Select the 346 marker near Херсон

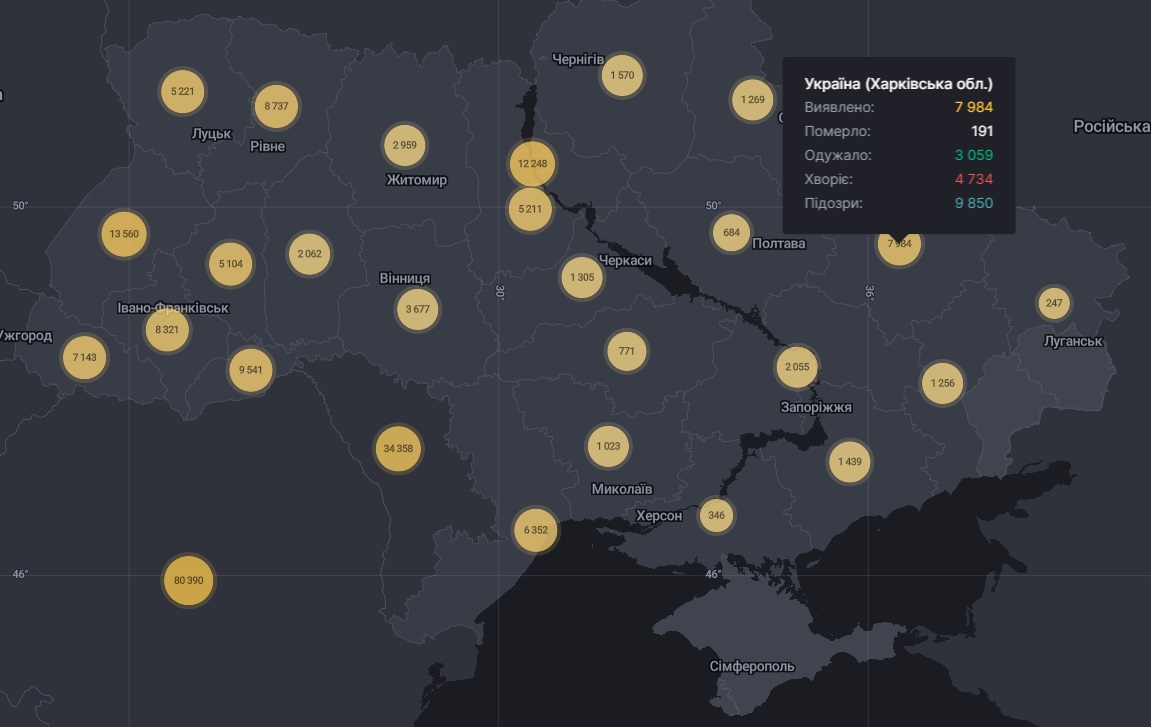pyautogui.click(x=716, y=515)
